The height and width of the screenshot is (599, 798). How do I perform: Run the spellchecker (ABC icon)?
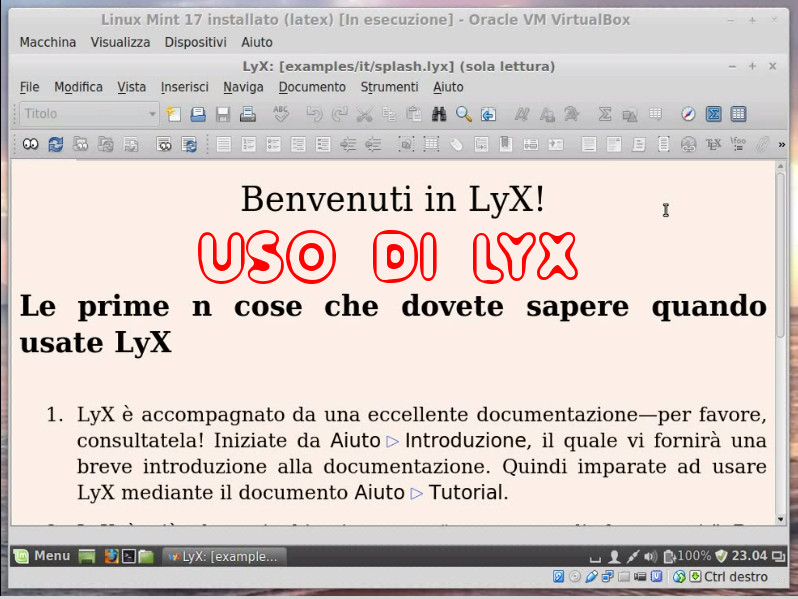point(281,114)
